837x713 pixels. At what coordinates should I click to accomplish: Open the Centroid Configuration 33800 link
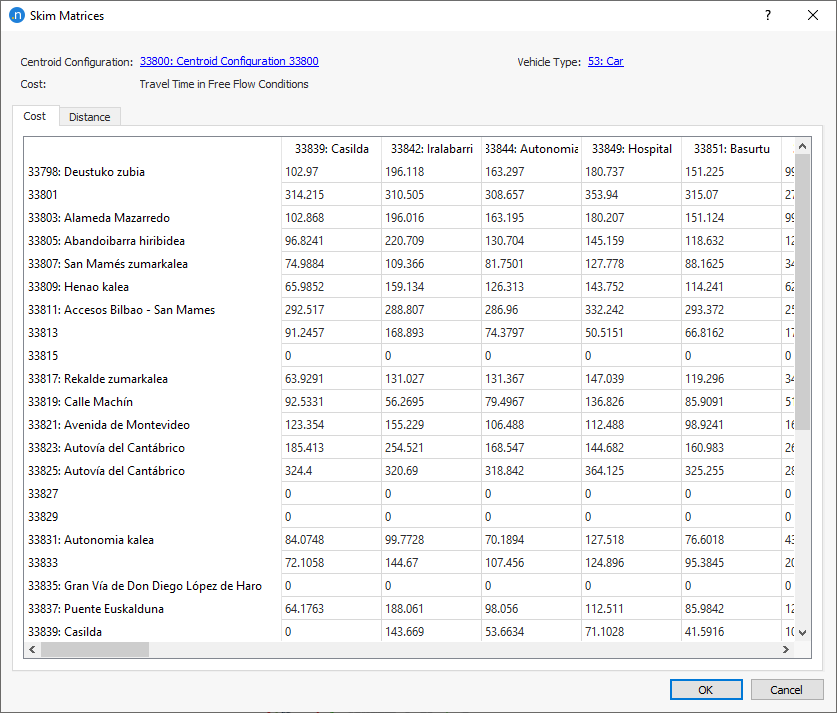coord(229,62)
